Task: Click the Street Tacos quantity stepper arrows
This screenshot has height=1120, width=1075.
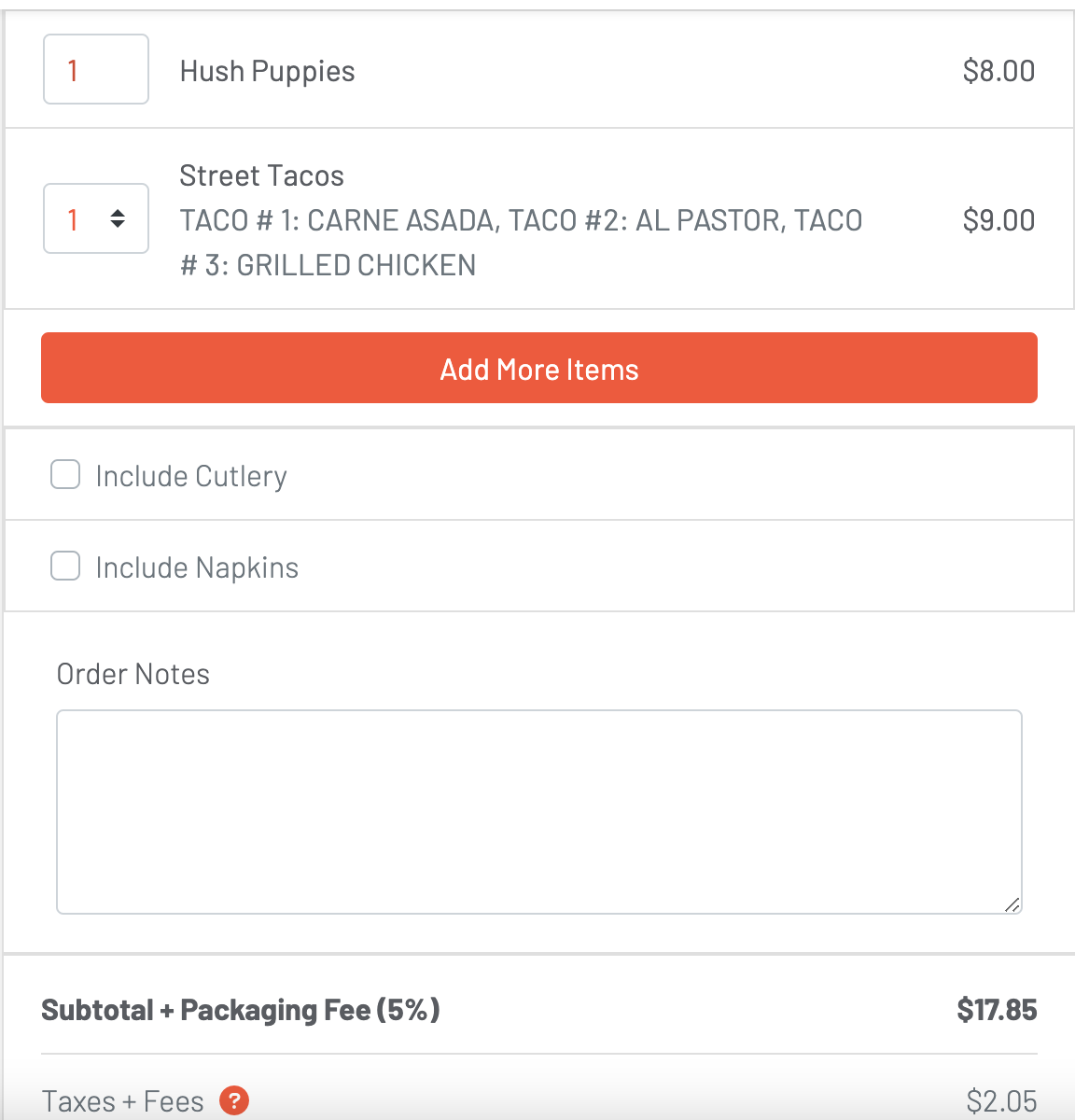Action: 118,219
